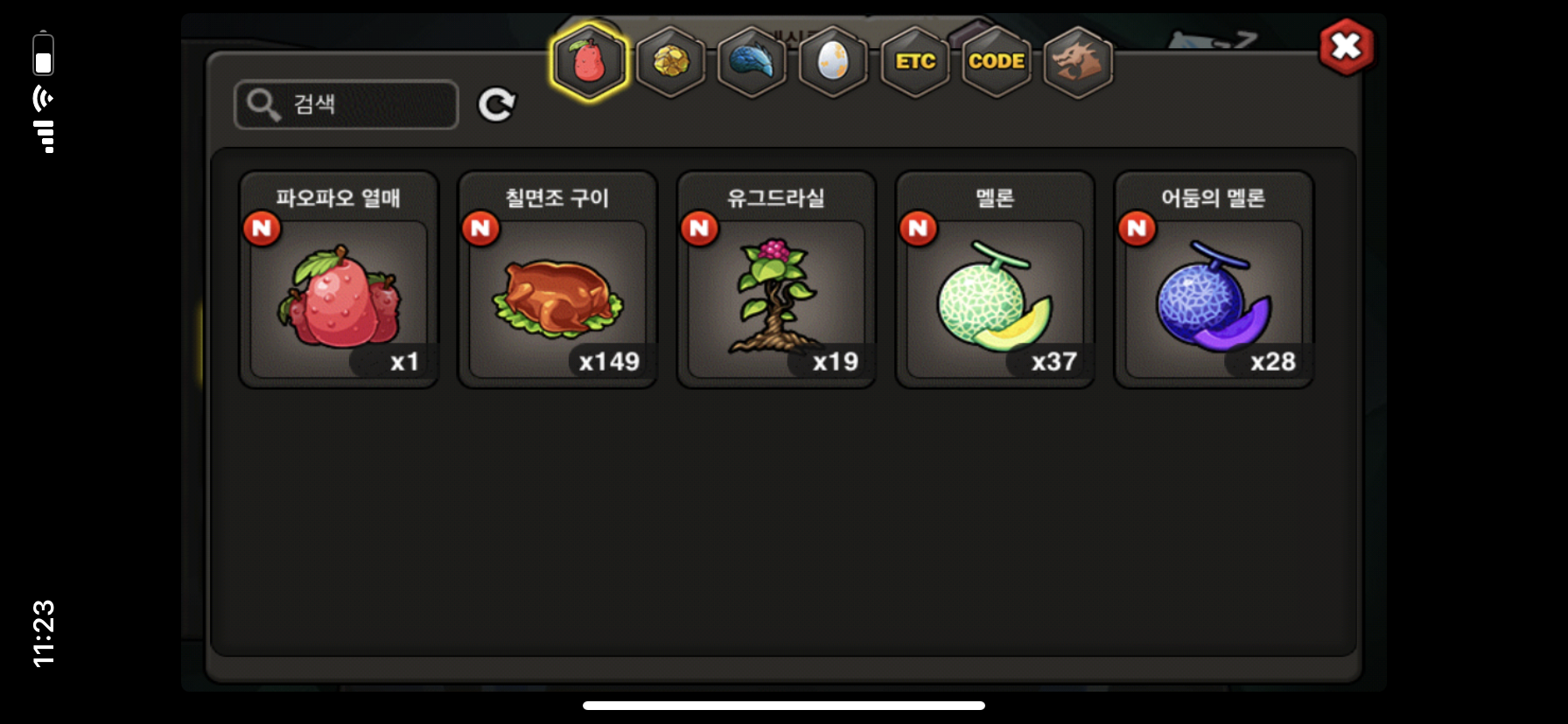Open the CODE tab
This screenshot has width=1568, height=724.
[997, 61]
